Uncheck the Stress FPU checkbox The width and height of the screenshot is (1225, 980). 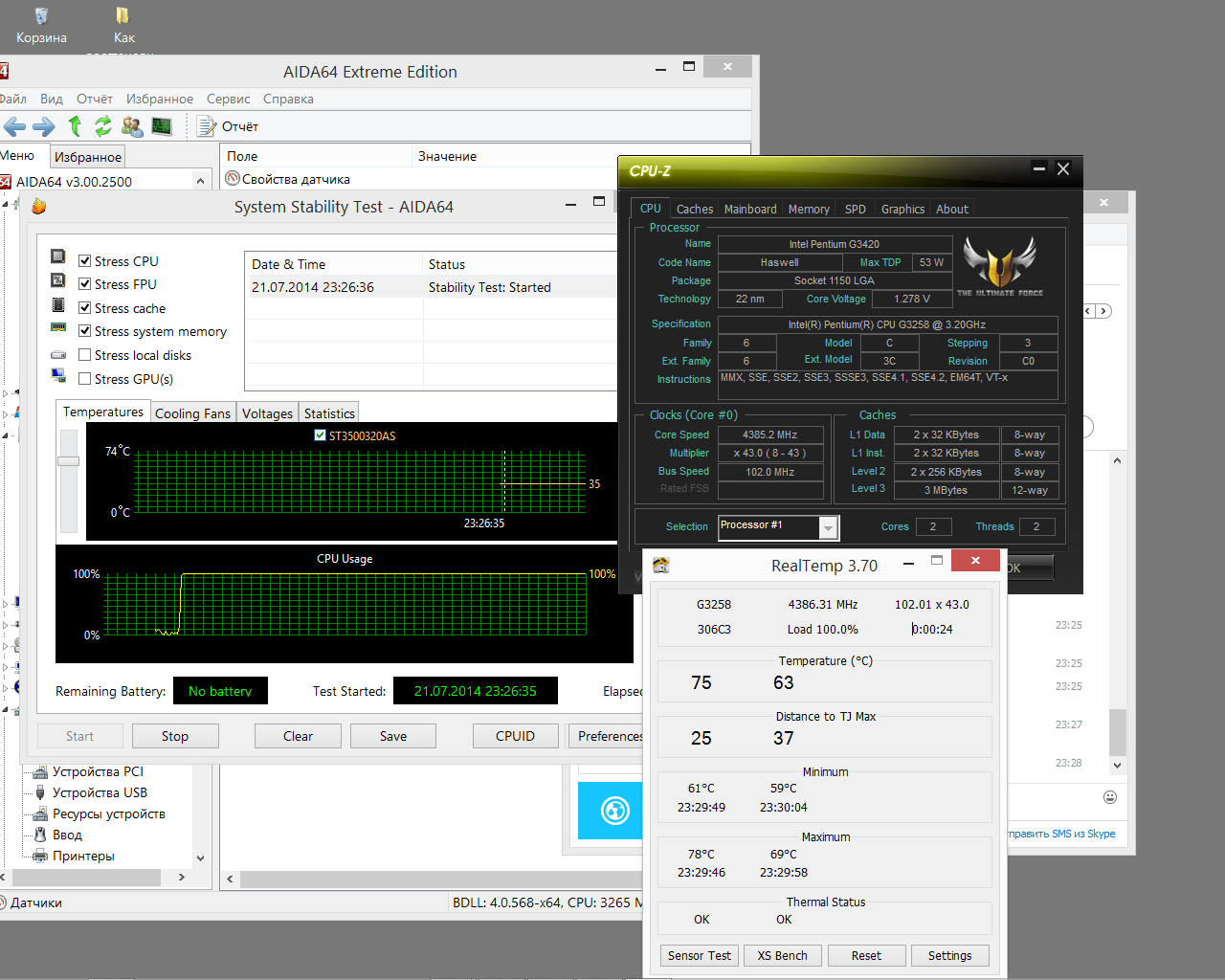85,284
